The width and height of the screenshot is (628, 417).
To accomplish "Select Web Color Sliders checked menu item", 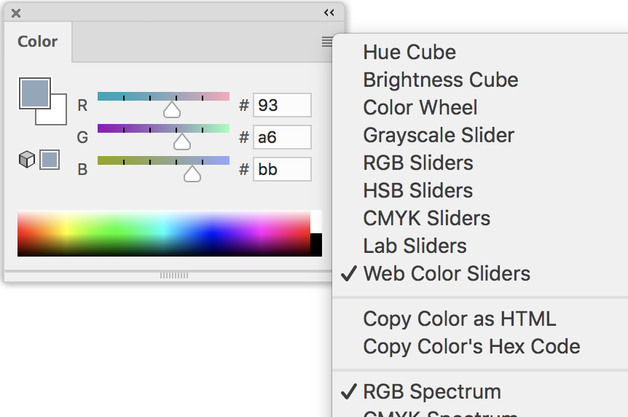I will [x=446, y=273].
